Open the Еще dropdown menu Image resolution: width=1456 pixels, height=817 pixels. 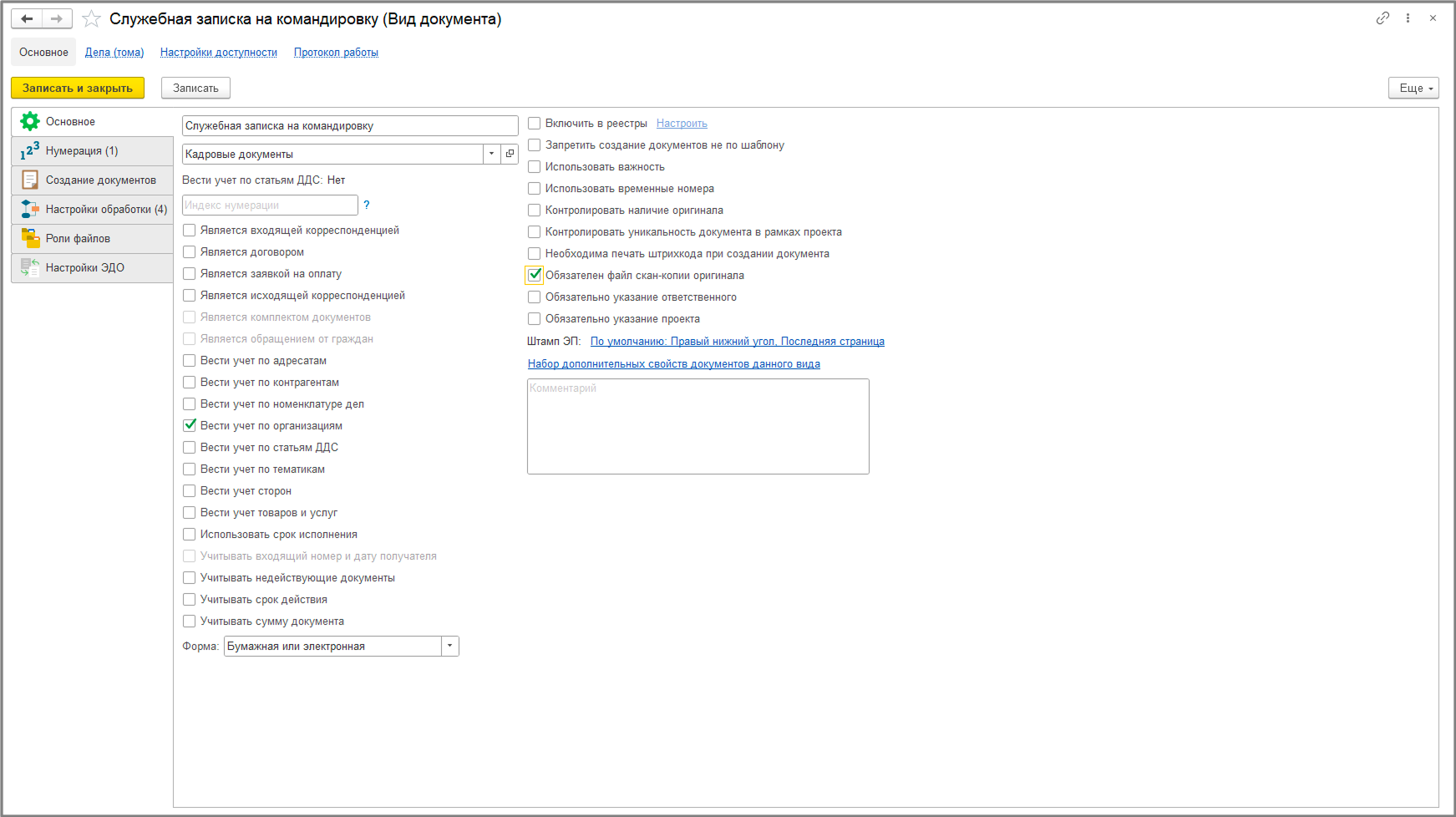(1413, 88)
